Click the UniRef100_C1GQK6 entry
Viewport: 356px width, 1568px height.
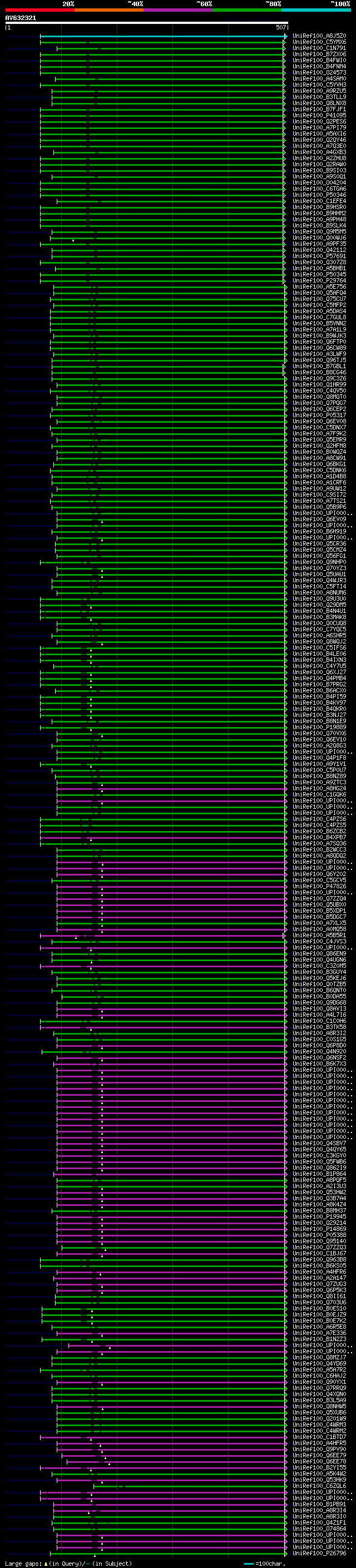pos(319,794)
